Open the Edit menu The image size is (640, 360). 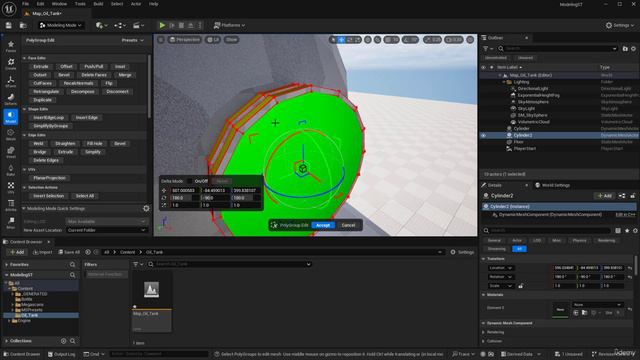(x=40, y=4)
